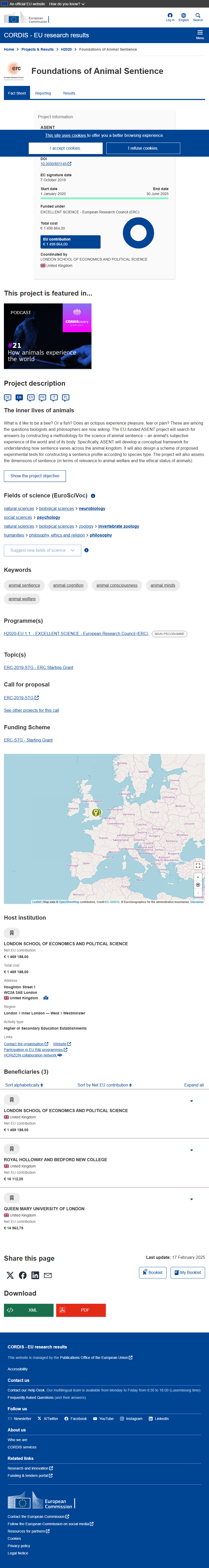209x1568 pixels.
Task: Select the DE language toggle for description
Action: pos(7,397)
